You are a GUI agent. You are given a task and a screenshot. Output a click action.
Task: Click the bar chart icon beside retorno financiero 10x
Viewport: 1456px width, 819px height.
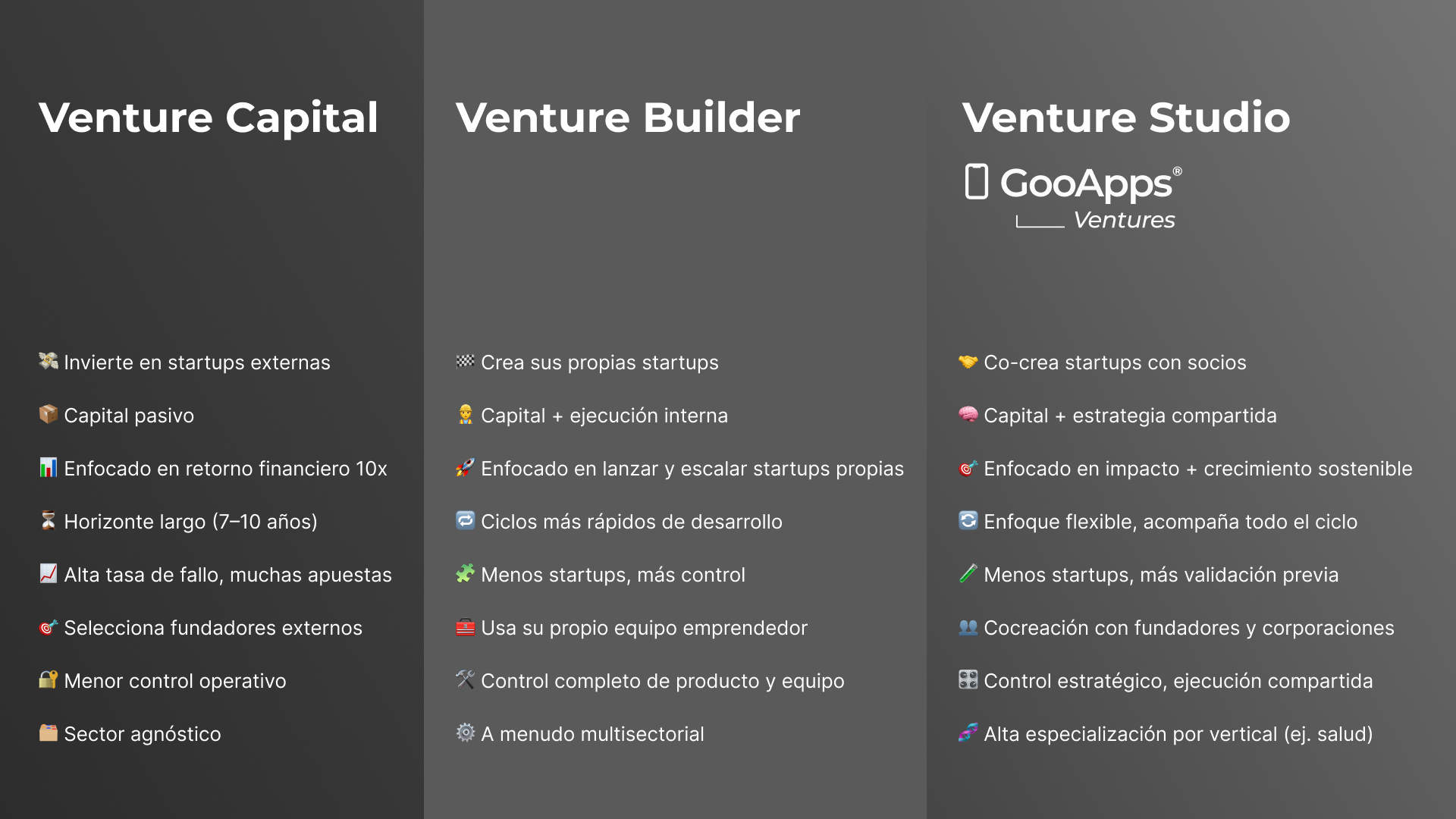click(x=48, y=468)
